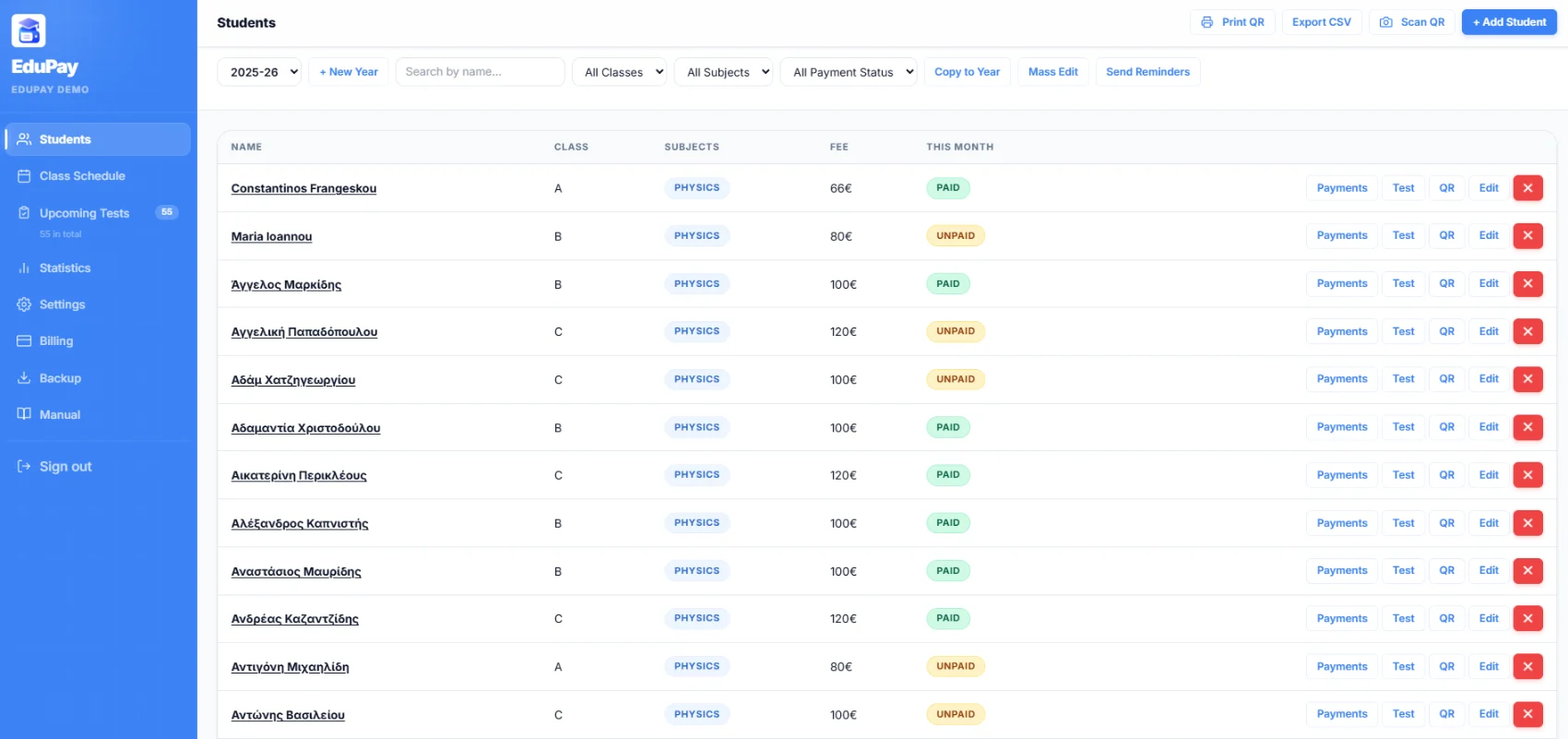Open Test for Αναστάσιος Μαυρίδης
The height and width of the screenshot is (739, 1568).
pyautogui.click(x=1403, y=571)
